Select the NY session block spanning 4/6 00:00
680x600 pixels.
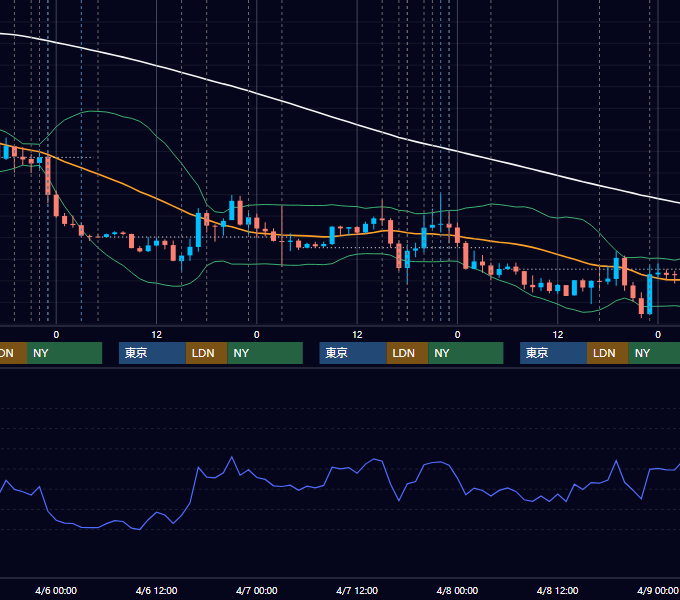[64, 353]
